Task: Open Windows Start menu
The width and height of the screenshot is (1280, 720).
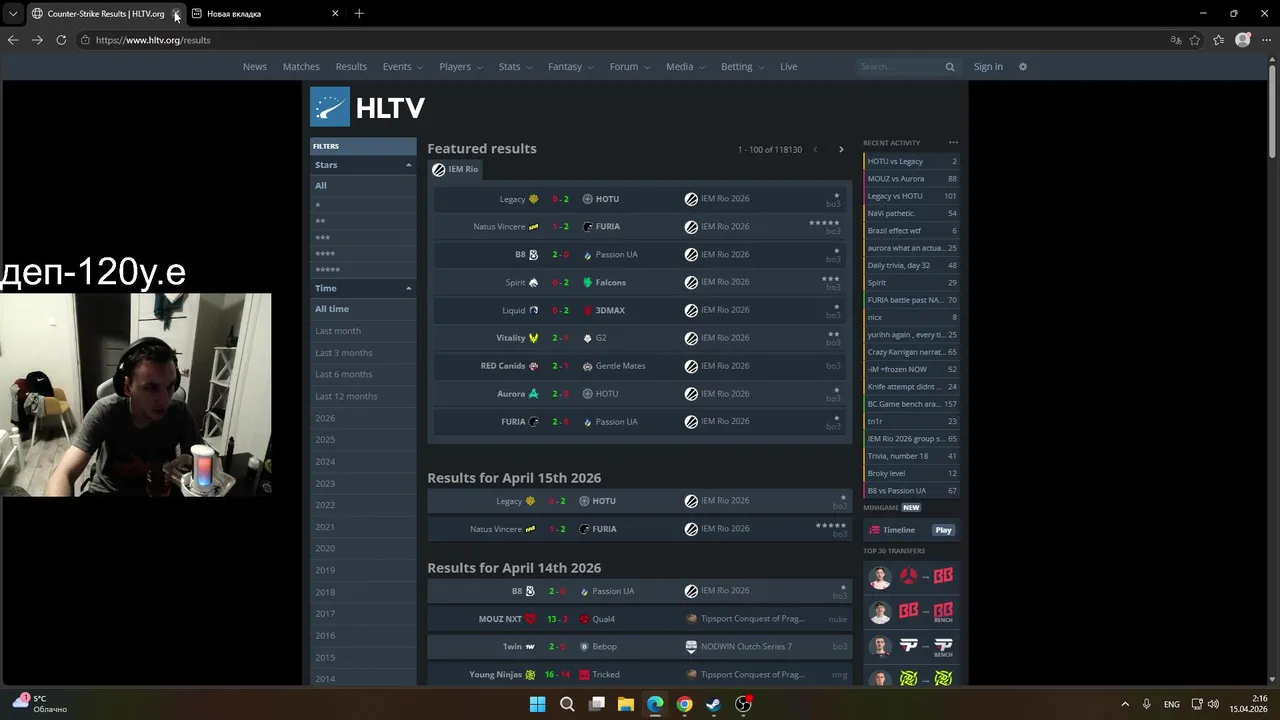Action: pos(537,704)
